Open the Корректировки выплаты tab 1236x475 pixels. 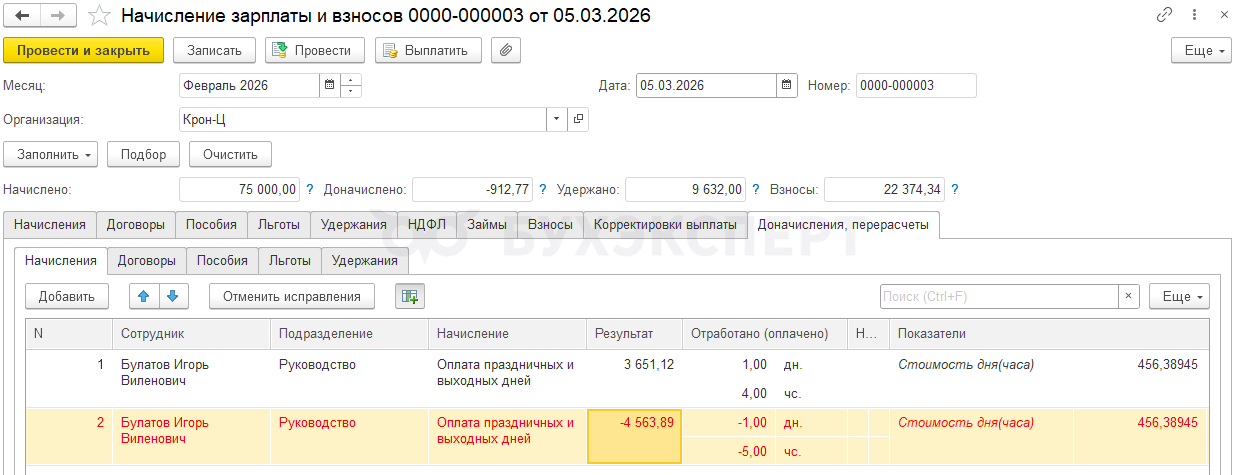click(665, 225)
